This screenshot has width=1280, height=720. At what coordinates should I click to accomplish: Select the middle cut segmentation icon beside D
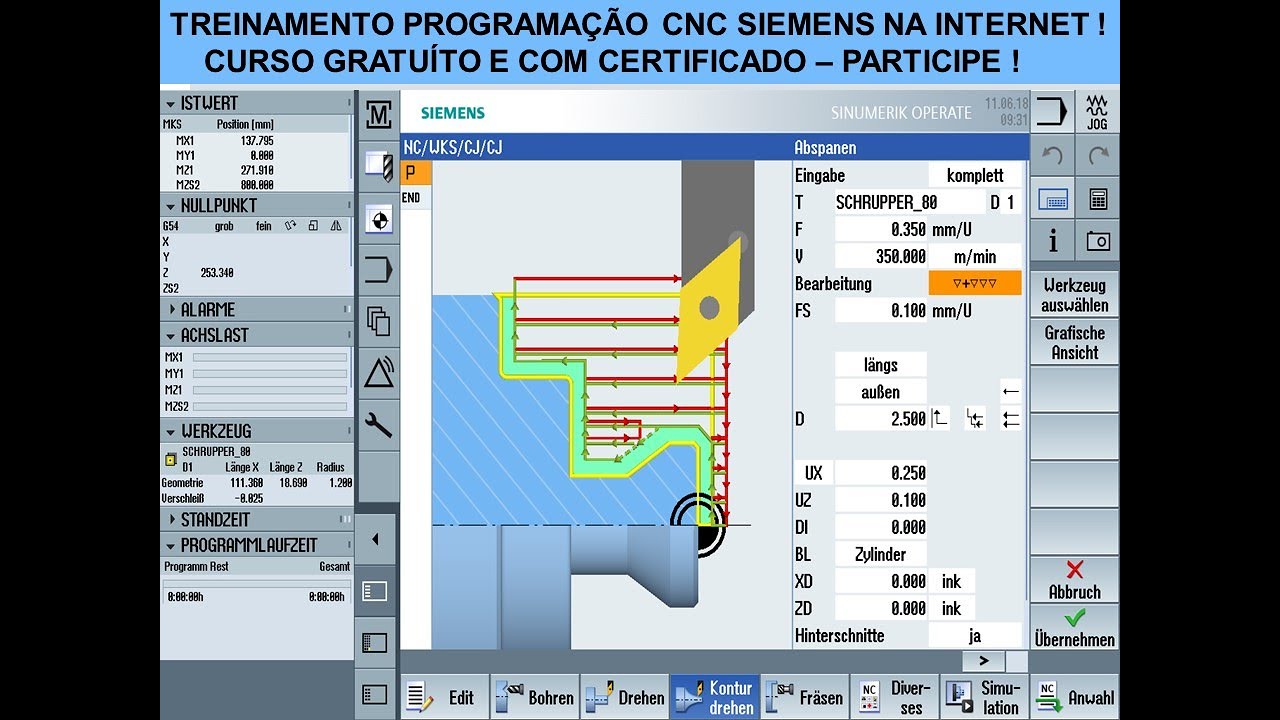tap(975, 419)
